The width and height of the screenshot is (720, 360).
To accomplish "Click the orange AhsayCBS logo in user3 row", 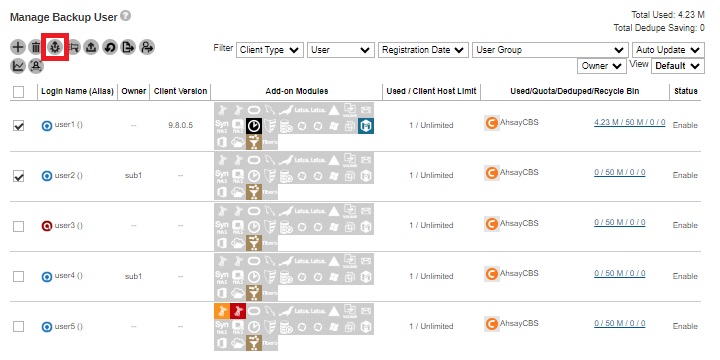I will pos(492,224).
